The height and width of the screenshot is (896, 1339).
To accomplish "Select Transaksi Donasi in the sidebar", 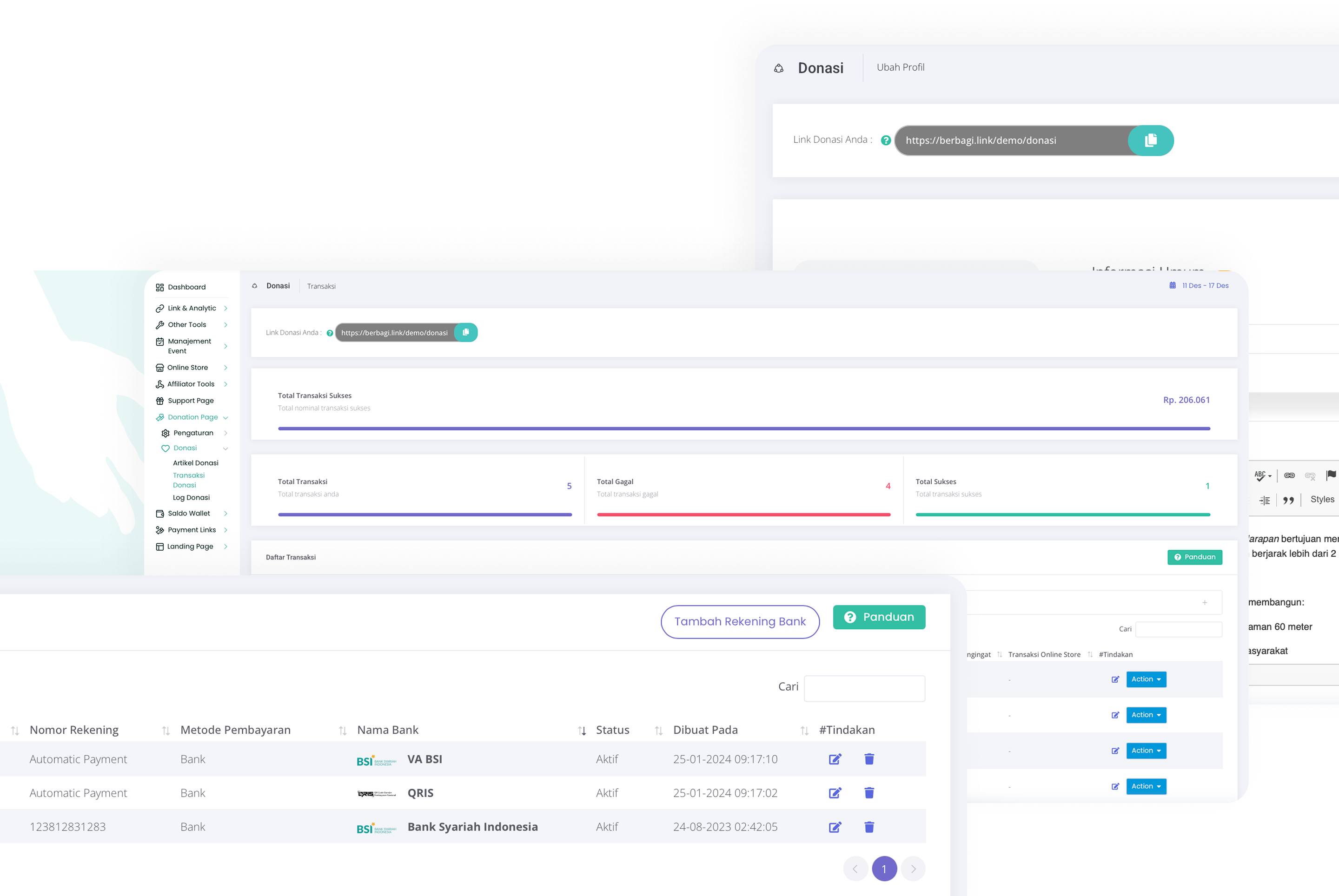I will 189,480.
